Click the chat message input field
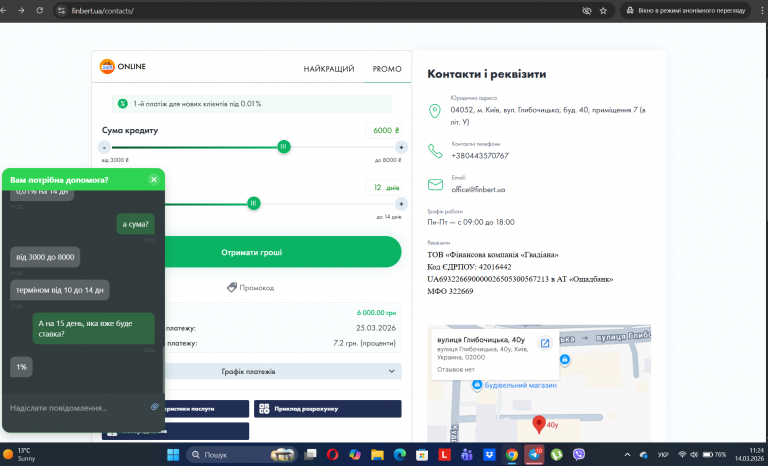This screenshot has height=466, width=768. [x=78, y=408]
